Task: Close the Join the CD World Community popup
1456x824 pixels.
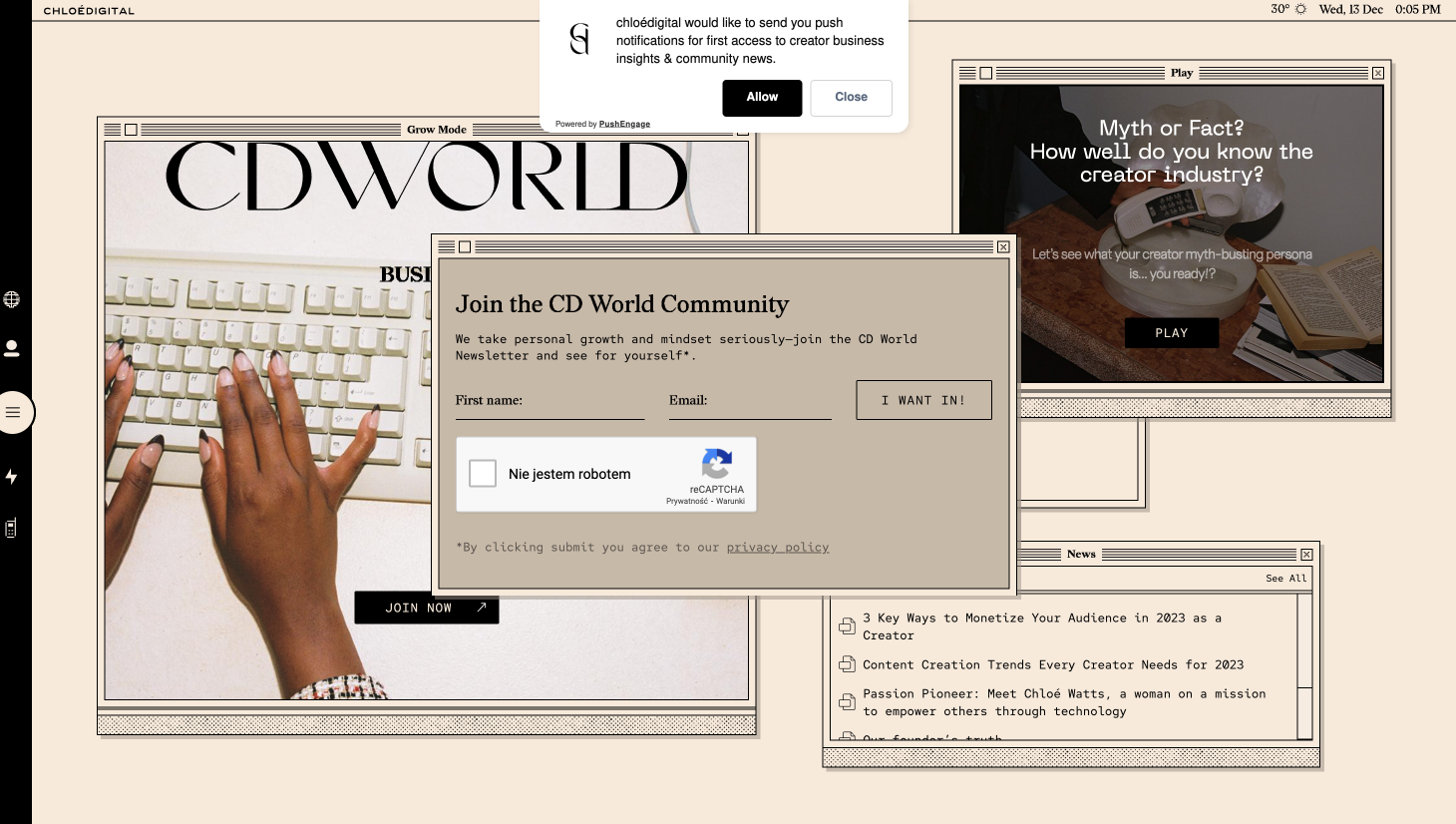Action: pos(1003,246)
